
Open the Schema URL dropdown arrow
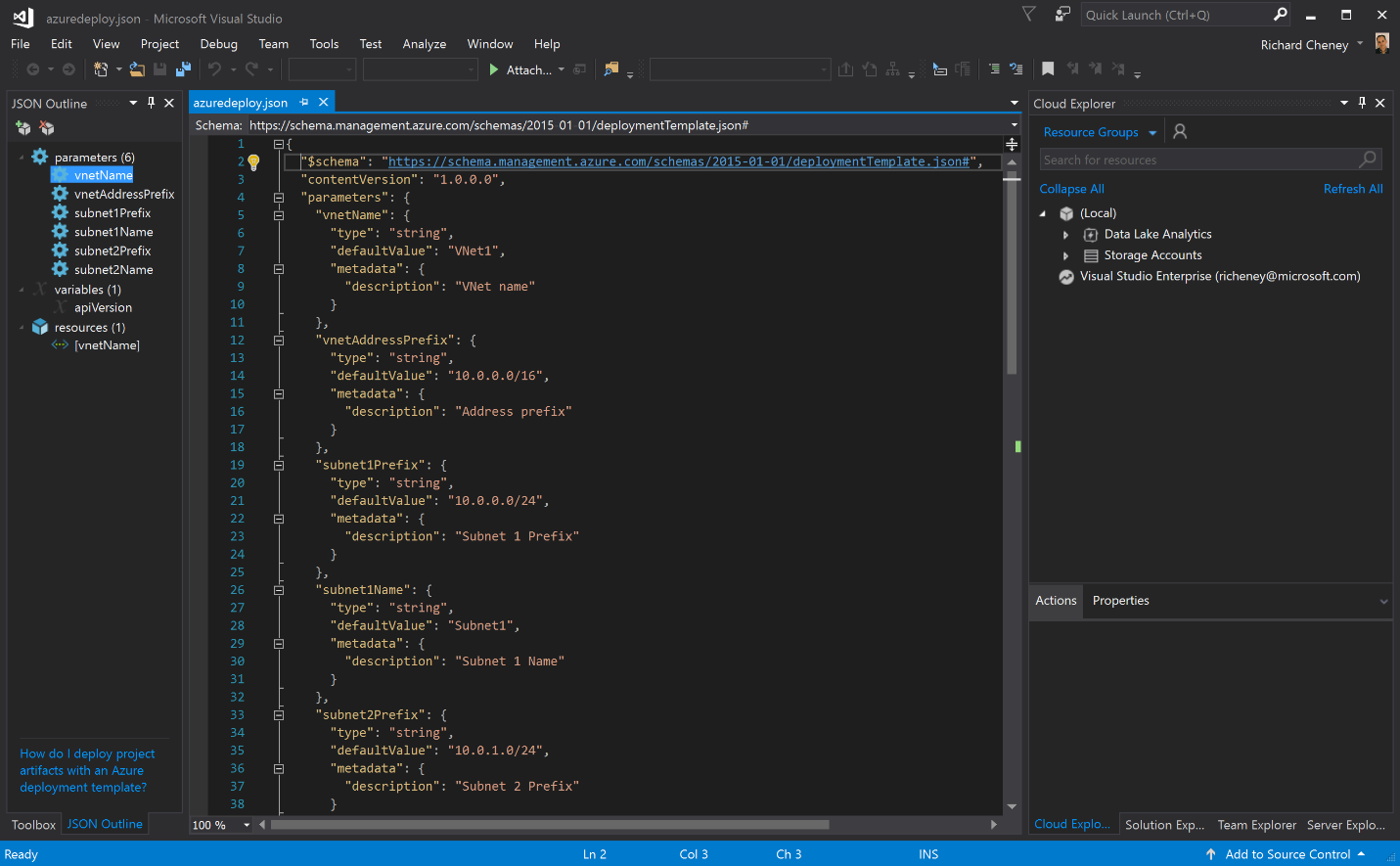(x=1015, y=125)
